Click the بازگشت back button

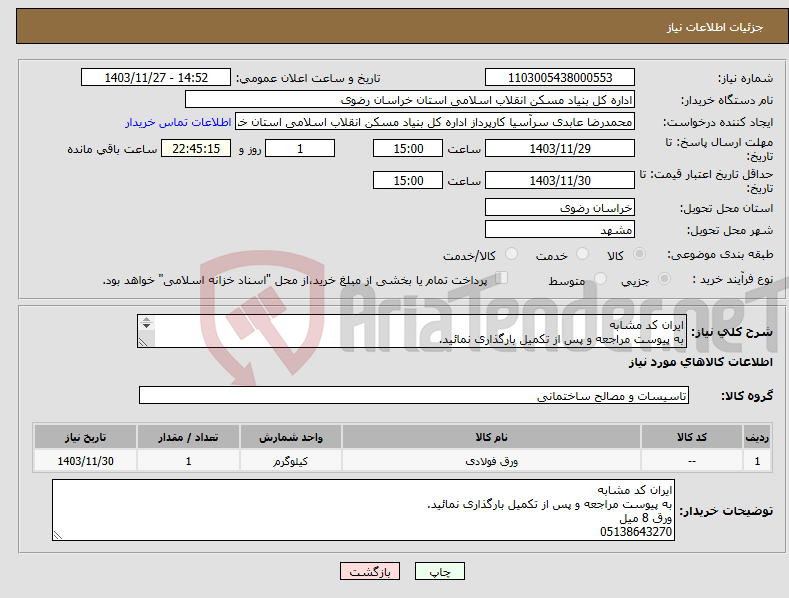pos(370,572)
